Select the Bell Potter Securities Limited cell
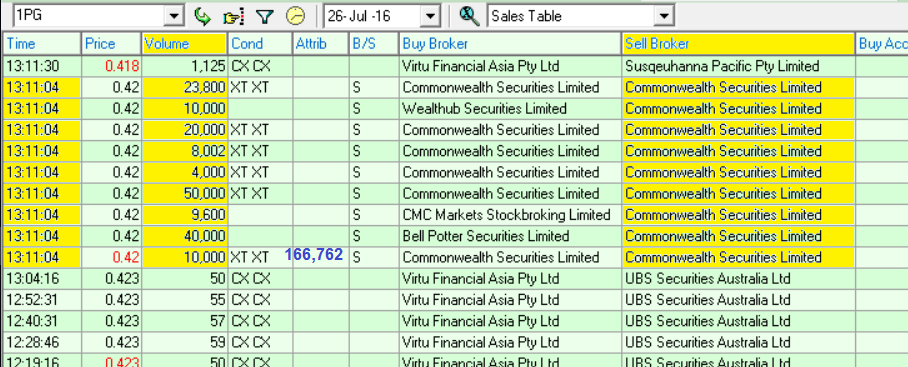 coord(510,236)
